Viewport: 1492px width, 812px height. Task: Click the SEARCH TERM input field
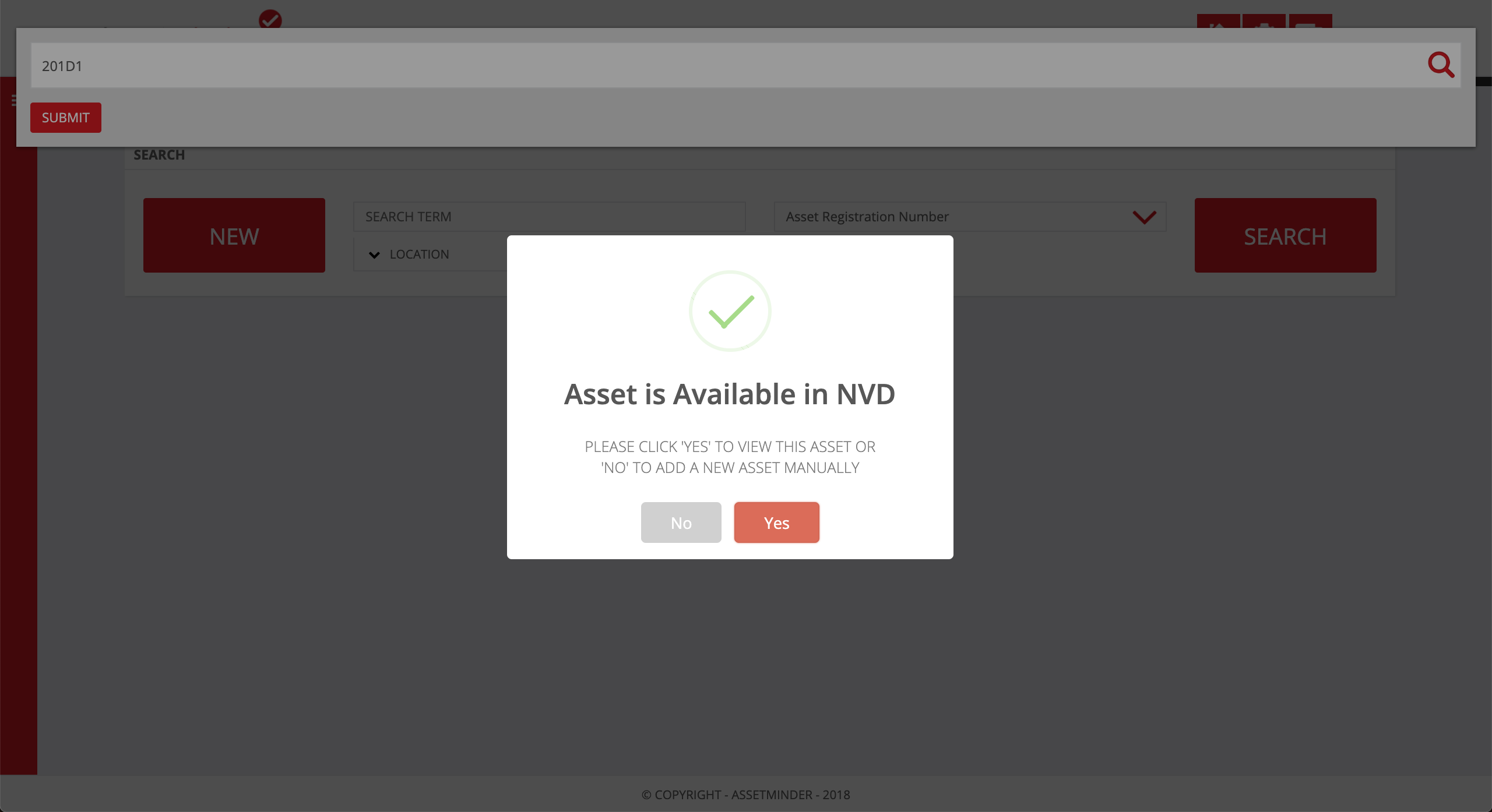(x=549, y=217)
